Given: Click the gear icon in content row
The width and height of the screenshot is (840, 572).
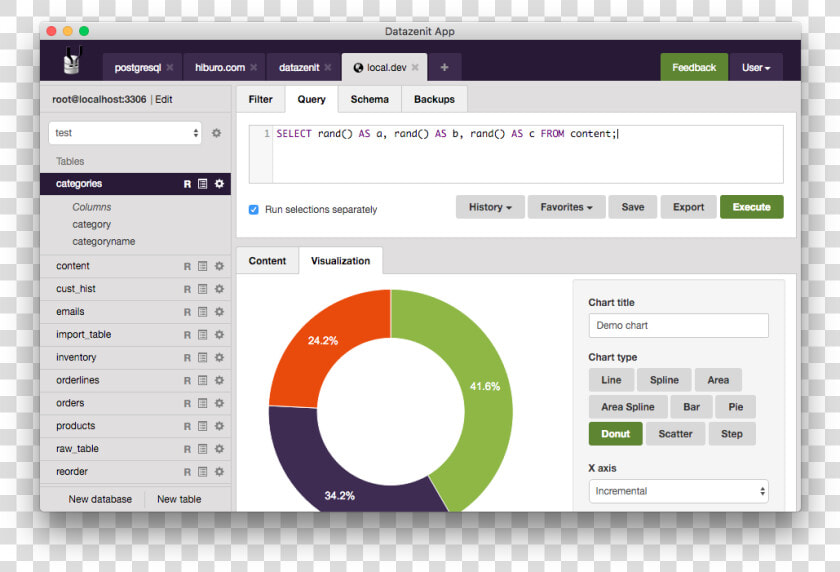Looking at the screenshot, I should click(x=219, y=266).
